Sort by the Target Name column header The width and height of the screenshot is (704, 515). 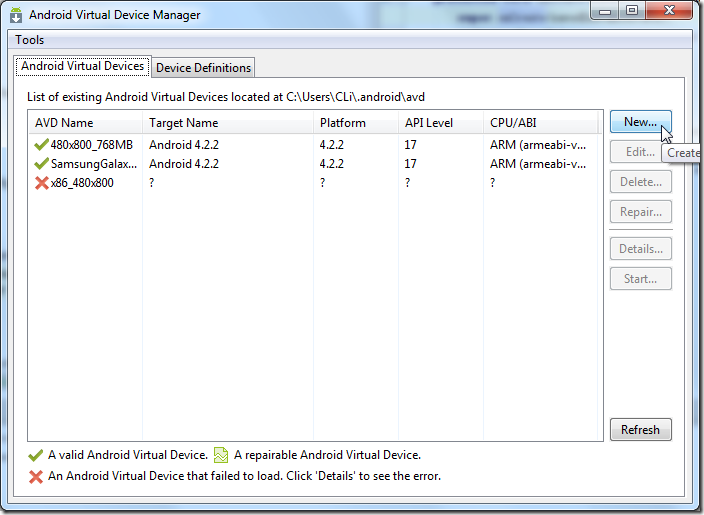point(228,123)
